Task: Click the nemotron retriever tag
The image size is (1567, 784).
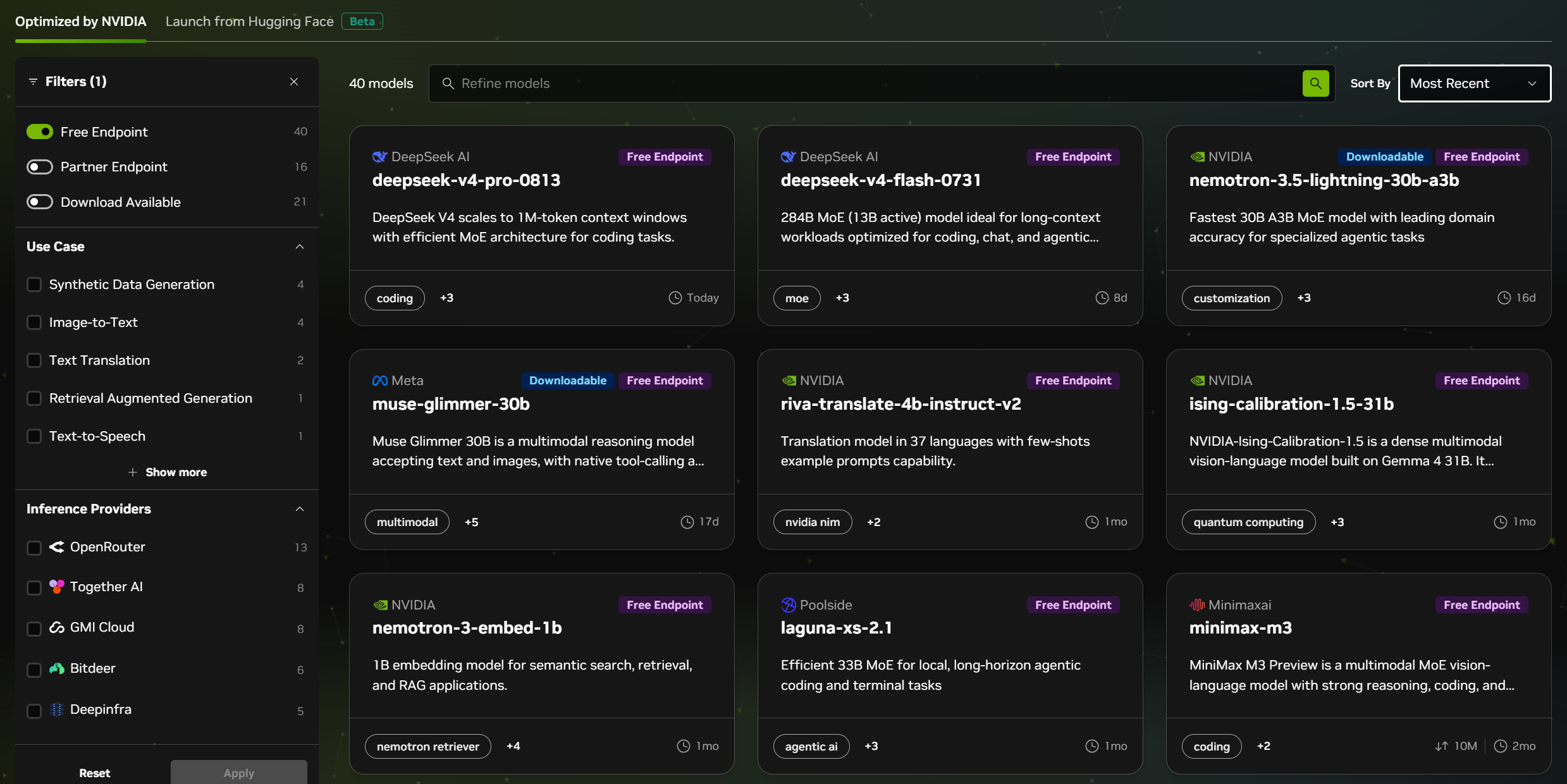Action: tap(427, 746)
